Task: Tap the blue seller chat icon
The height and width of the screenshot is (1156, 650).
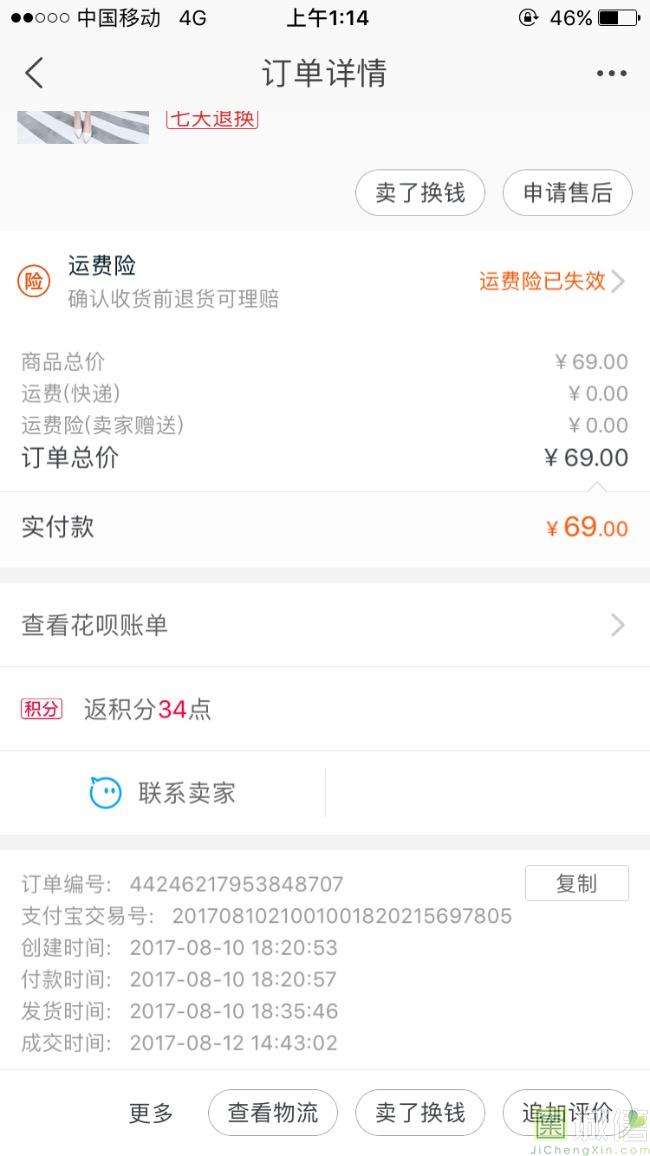Action: point(105,793)
